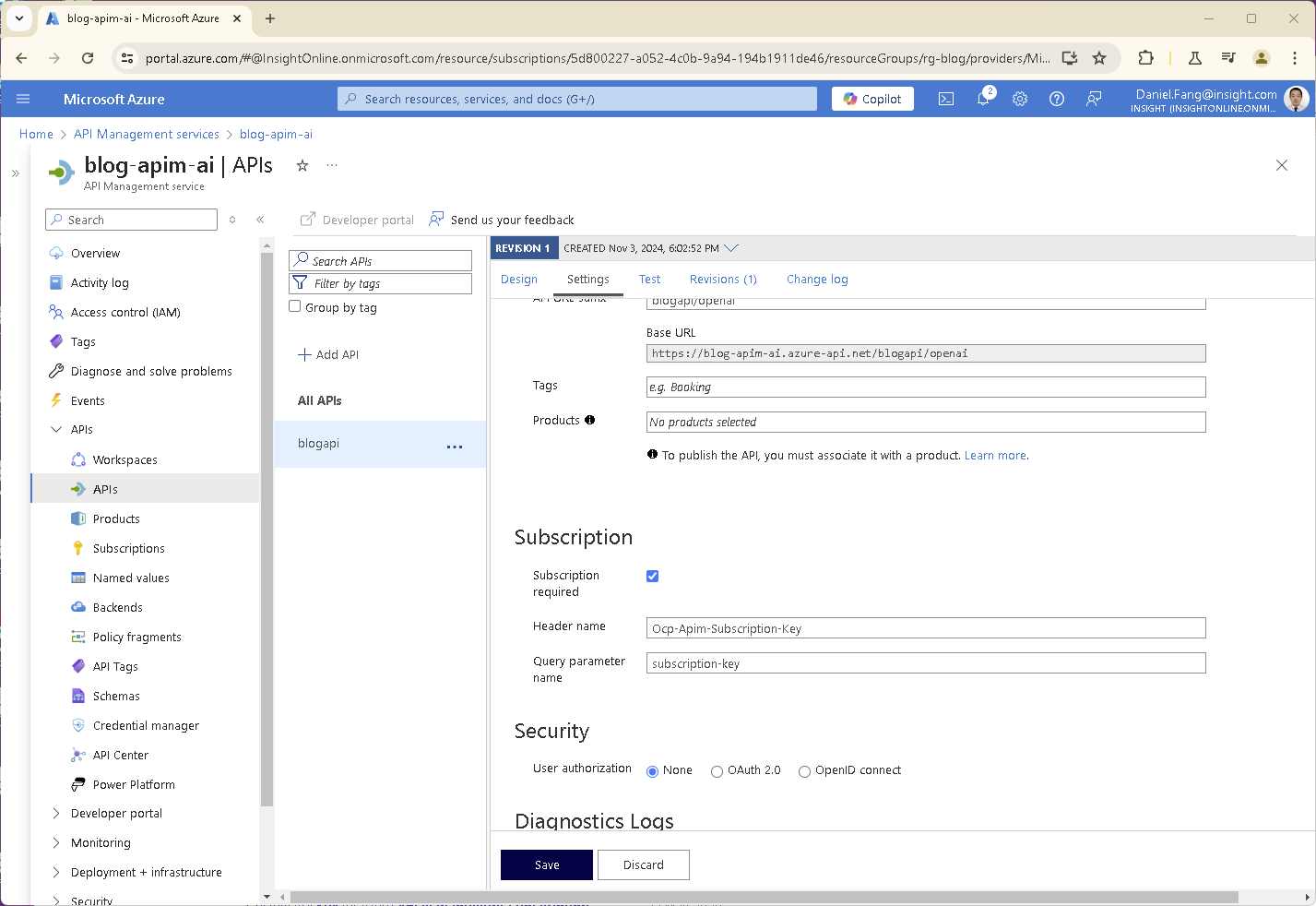Collapse the left navigation menu
The image size is (1316, 906).
[x=260, y=220]
